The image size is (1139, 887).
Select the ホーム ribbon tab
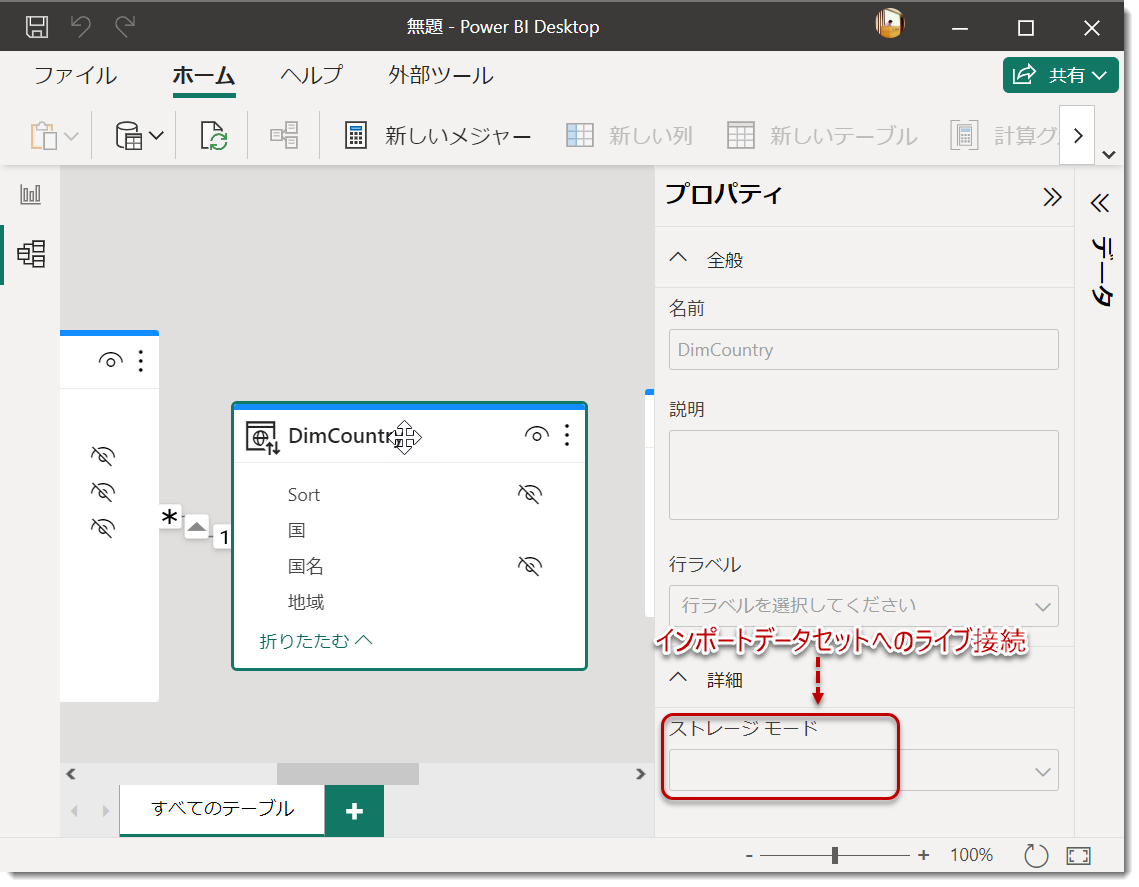pyautogui.click(x=203, y=76)
